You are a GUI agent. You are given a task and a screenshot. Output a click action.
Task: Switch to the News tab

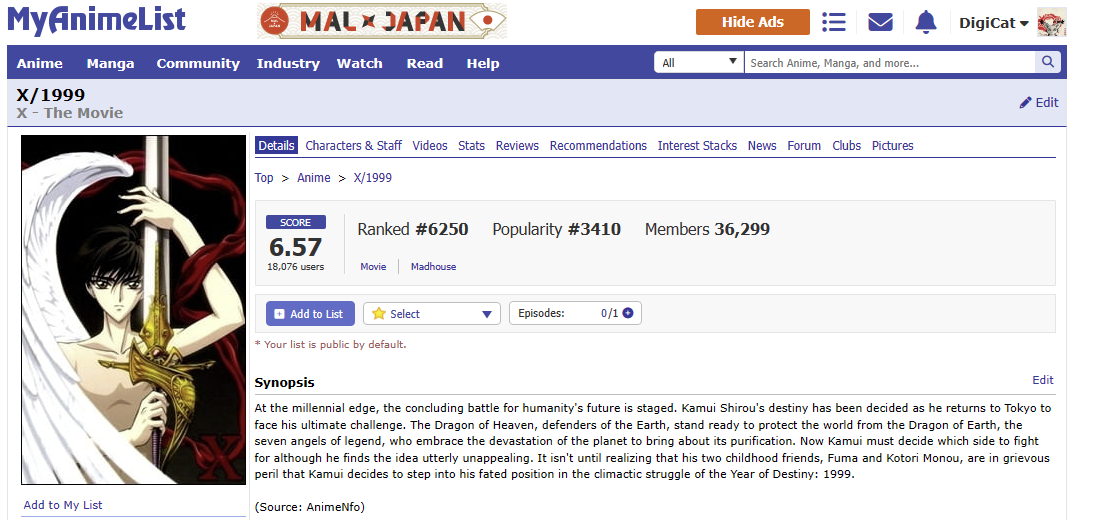(762, 146)
